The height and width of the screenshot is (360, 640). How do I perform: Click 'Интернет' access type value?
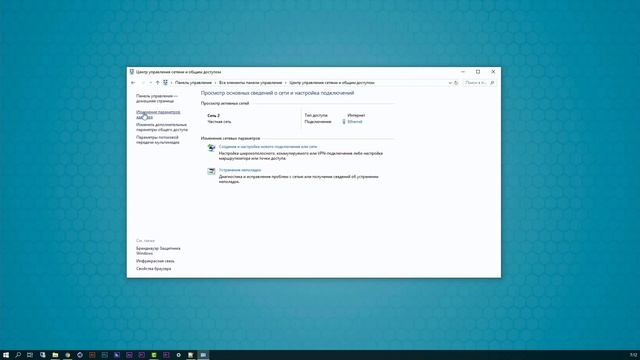point(356,116)
